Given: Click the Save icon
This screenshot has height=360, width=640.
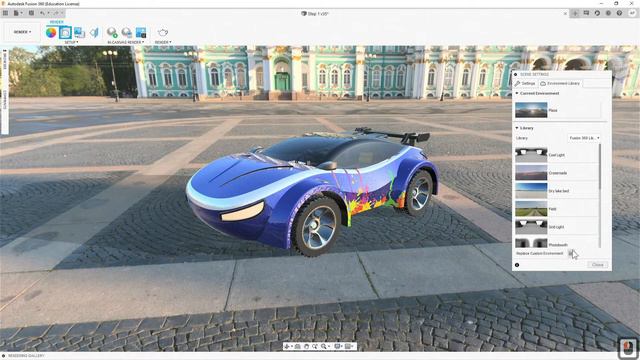Looking at the screenshot, I should (x=31, y=13).
